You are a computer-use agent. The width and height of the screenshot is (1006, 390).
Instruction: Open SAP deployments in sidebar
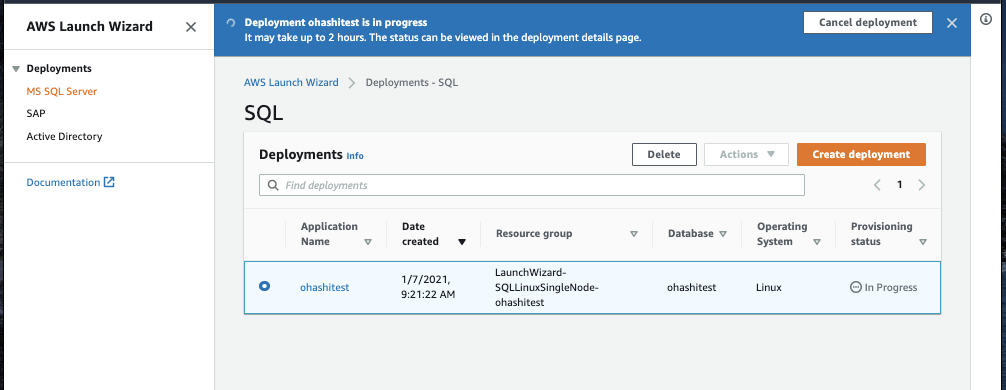click(x=36, y=114)
